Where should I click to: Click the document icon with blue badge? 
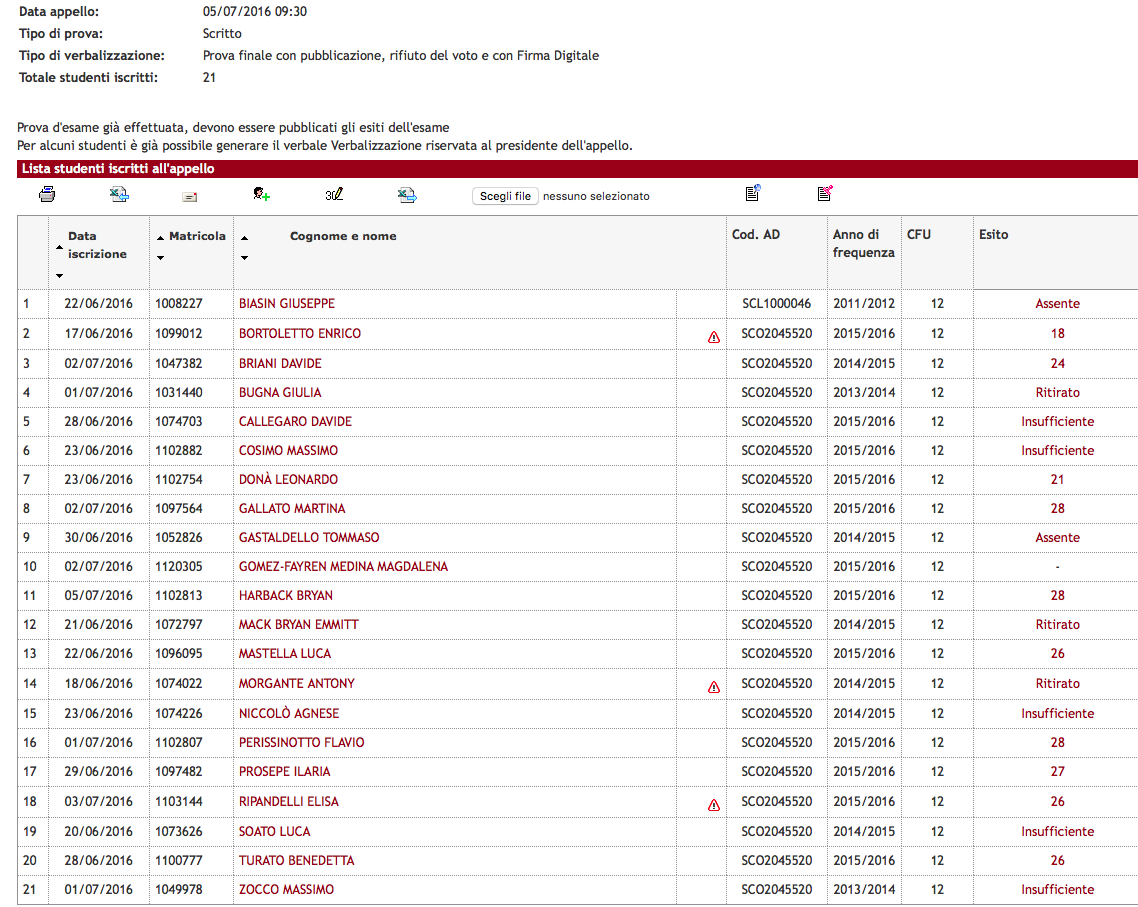tap(753, 193)
